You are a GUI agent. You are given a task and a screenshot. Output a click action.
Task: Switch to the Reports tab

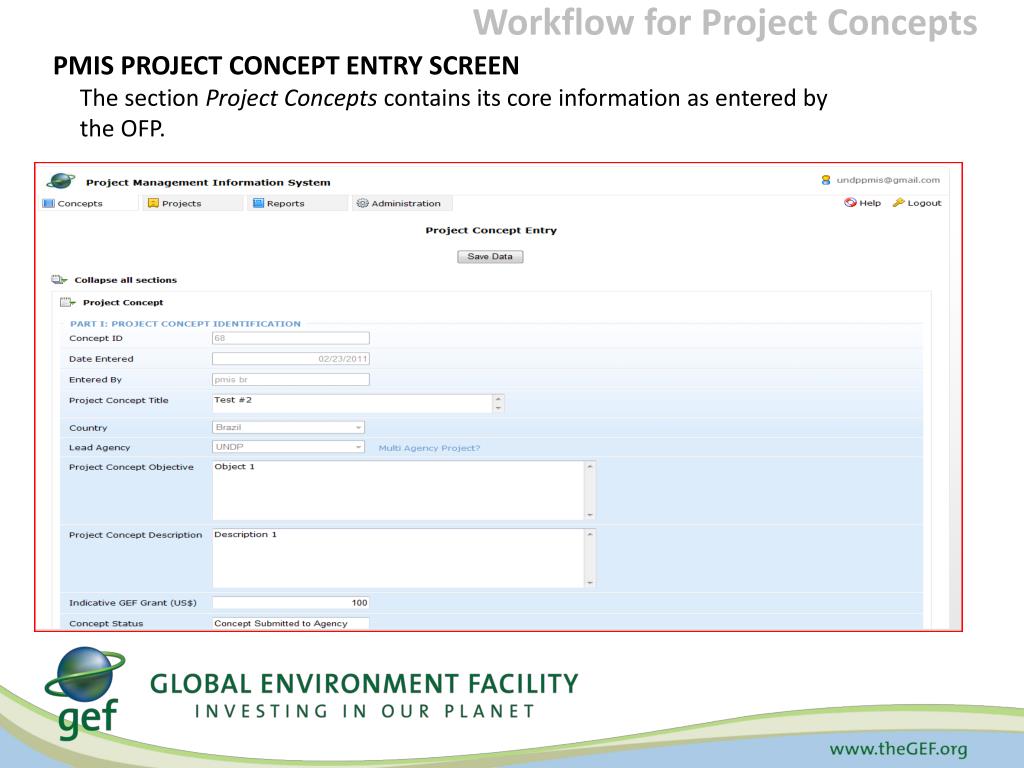point(297,203)
